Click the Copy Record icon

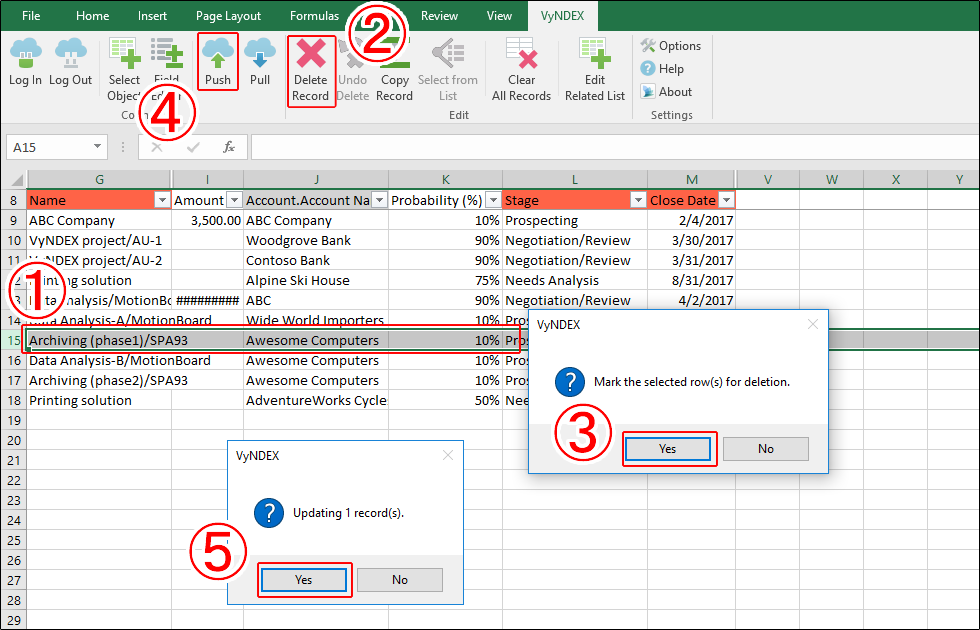394,53
